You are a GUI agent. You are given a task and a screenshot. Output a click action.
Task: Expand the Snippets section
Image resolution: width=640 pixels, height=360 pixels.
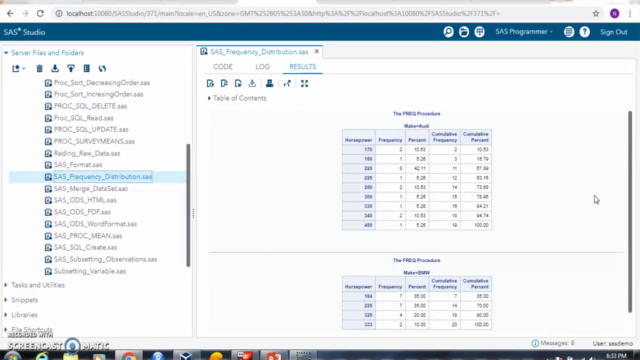tap(6, 300)
